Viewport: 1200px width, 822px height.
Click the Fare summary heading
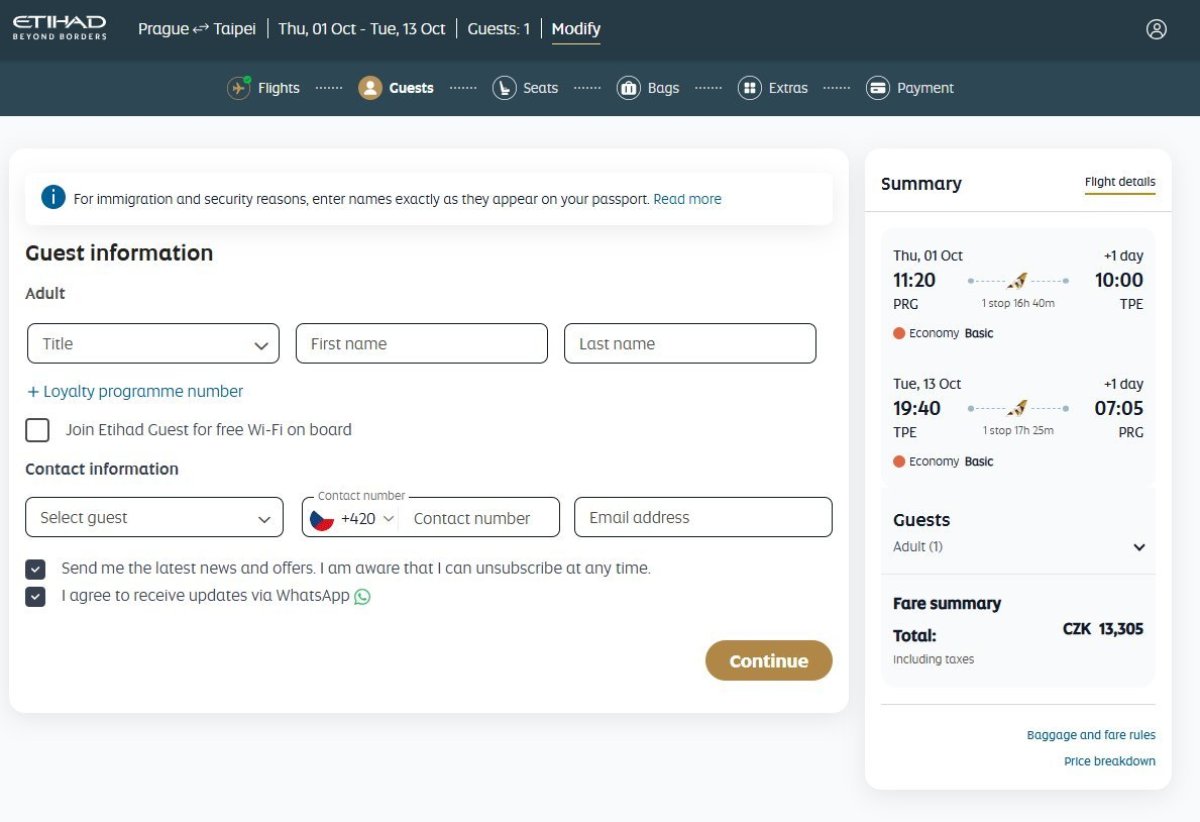(947, 603)
